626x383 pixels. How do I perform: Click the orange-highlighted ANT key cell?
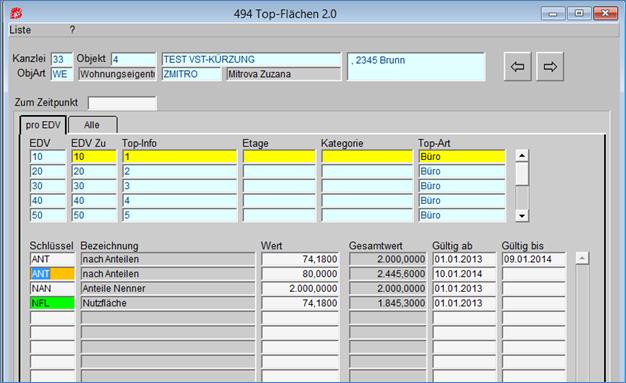52,274
